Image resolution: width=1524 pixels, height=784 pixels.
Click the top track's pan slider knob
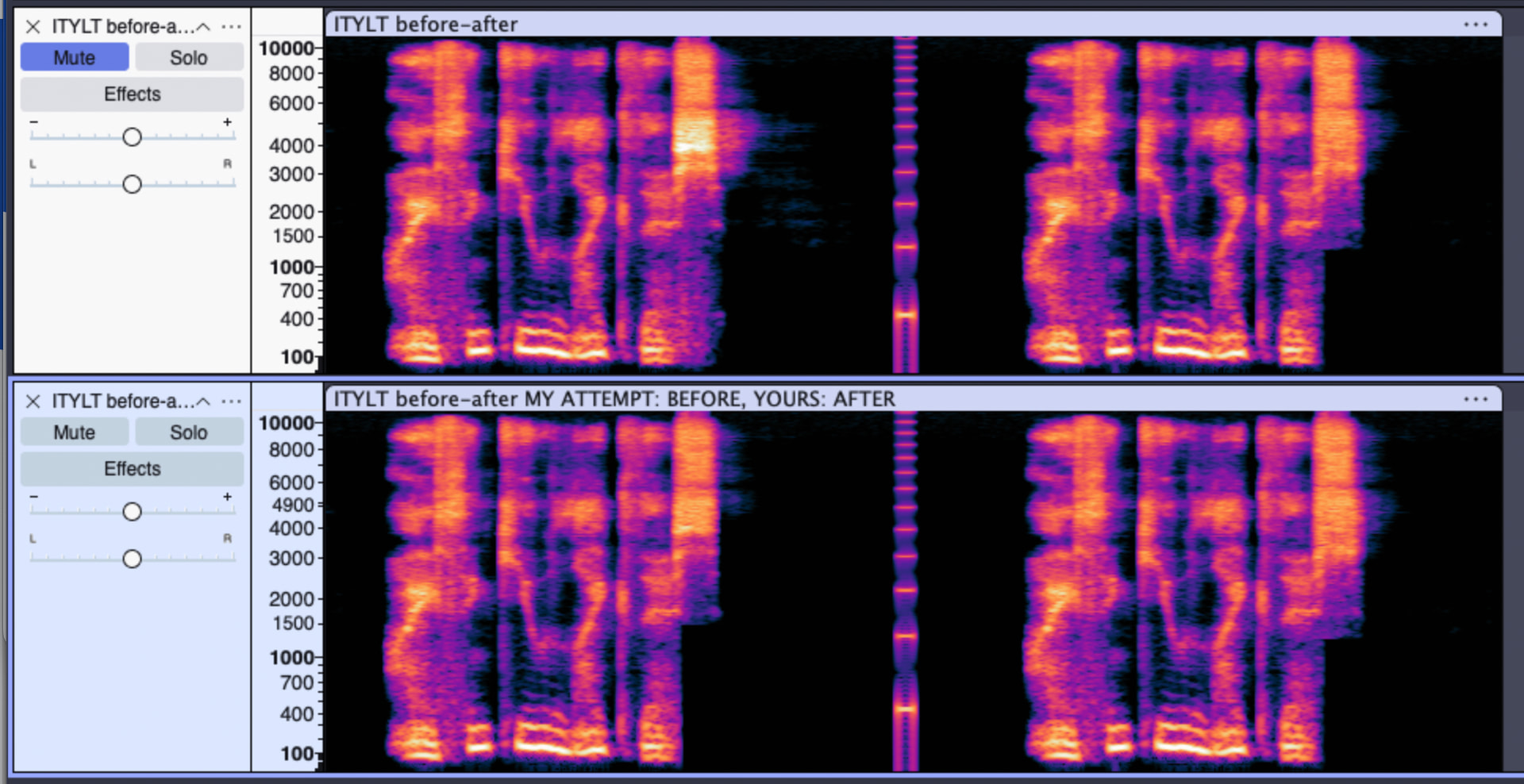click(132, 184)
